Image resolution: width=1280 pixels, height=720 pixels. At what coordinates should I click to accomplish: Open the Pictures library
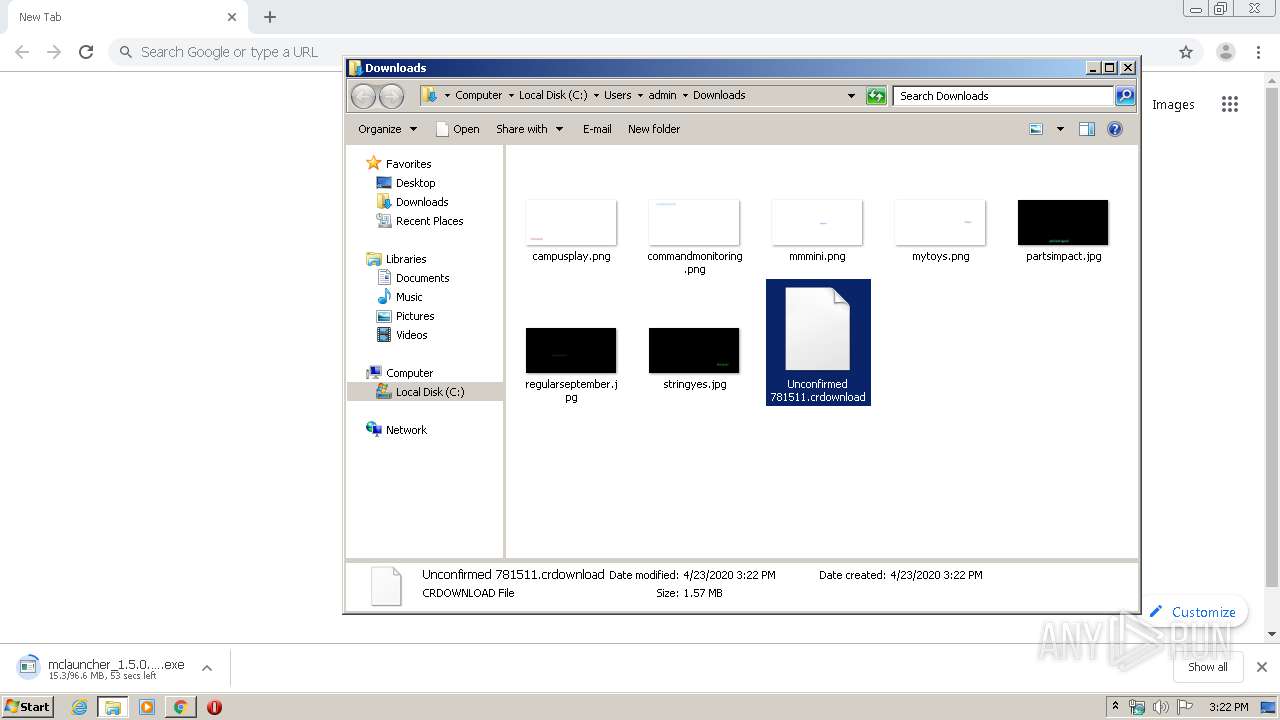pyautogui.click(x=405, y=316)
